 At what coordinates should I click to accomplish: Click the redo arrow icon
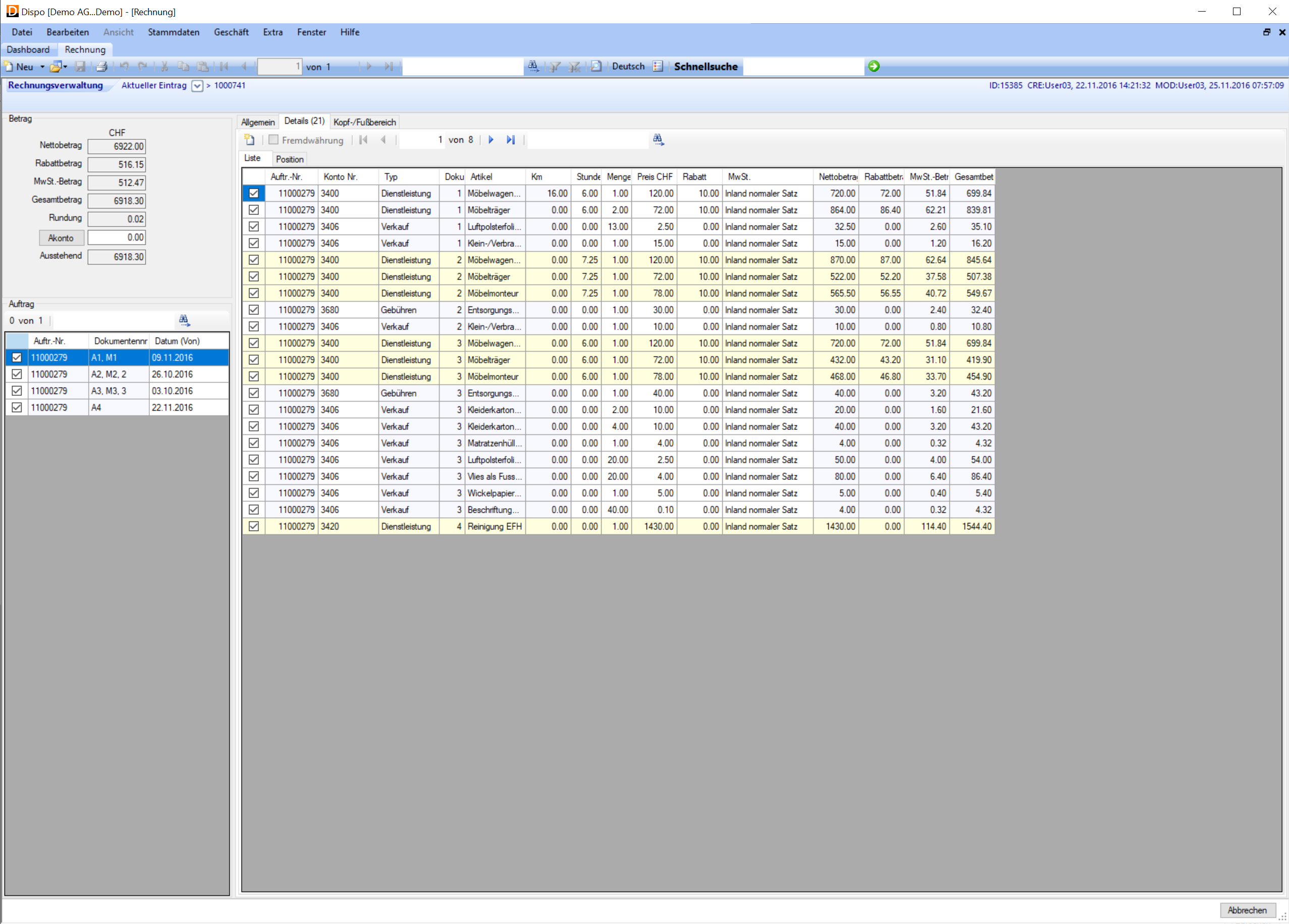[143, 67]
